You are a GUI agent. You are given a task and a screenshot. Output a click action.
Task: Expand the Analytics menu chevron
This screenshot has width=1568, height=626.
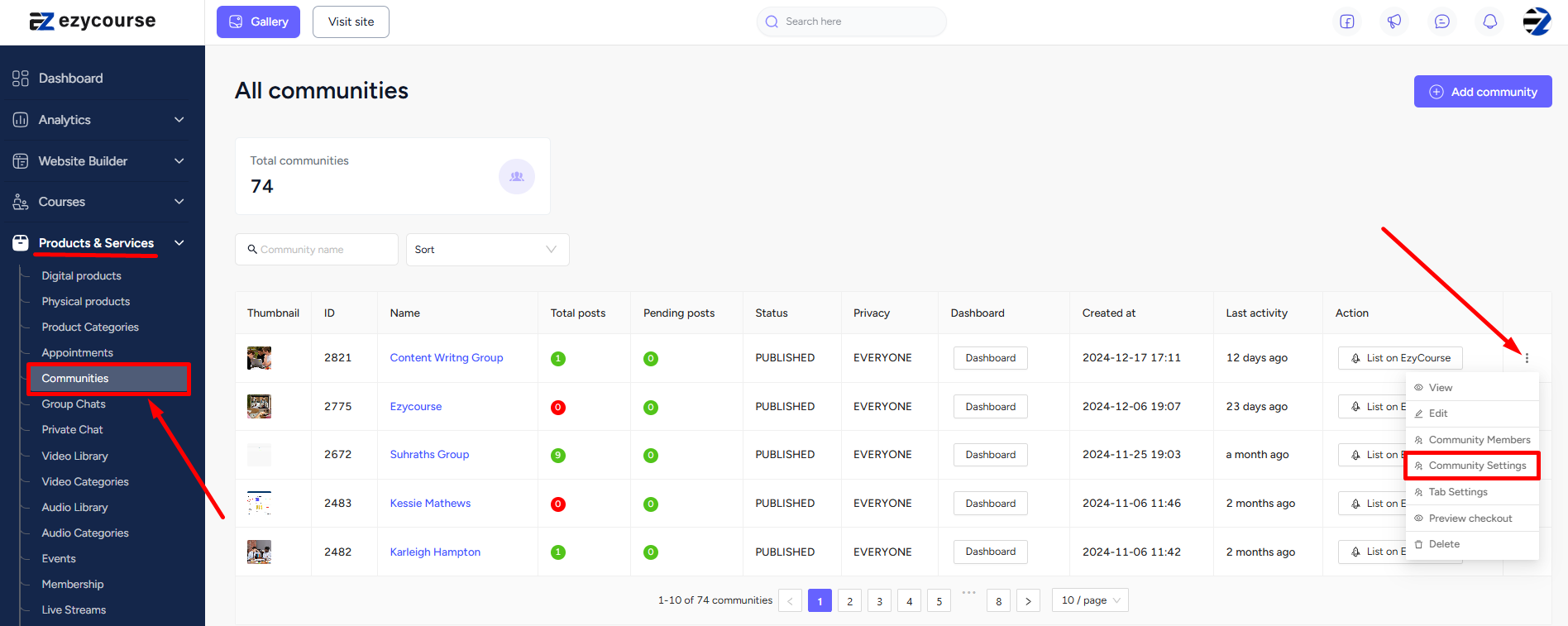[x=179, y=120]
